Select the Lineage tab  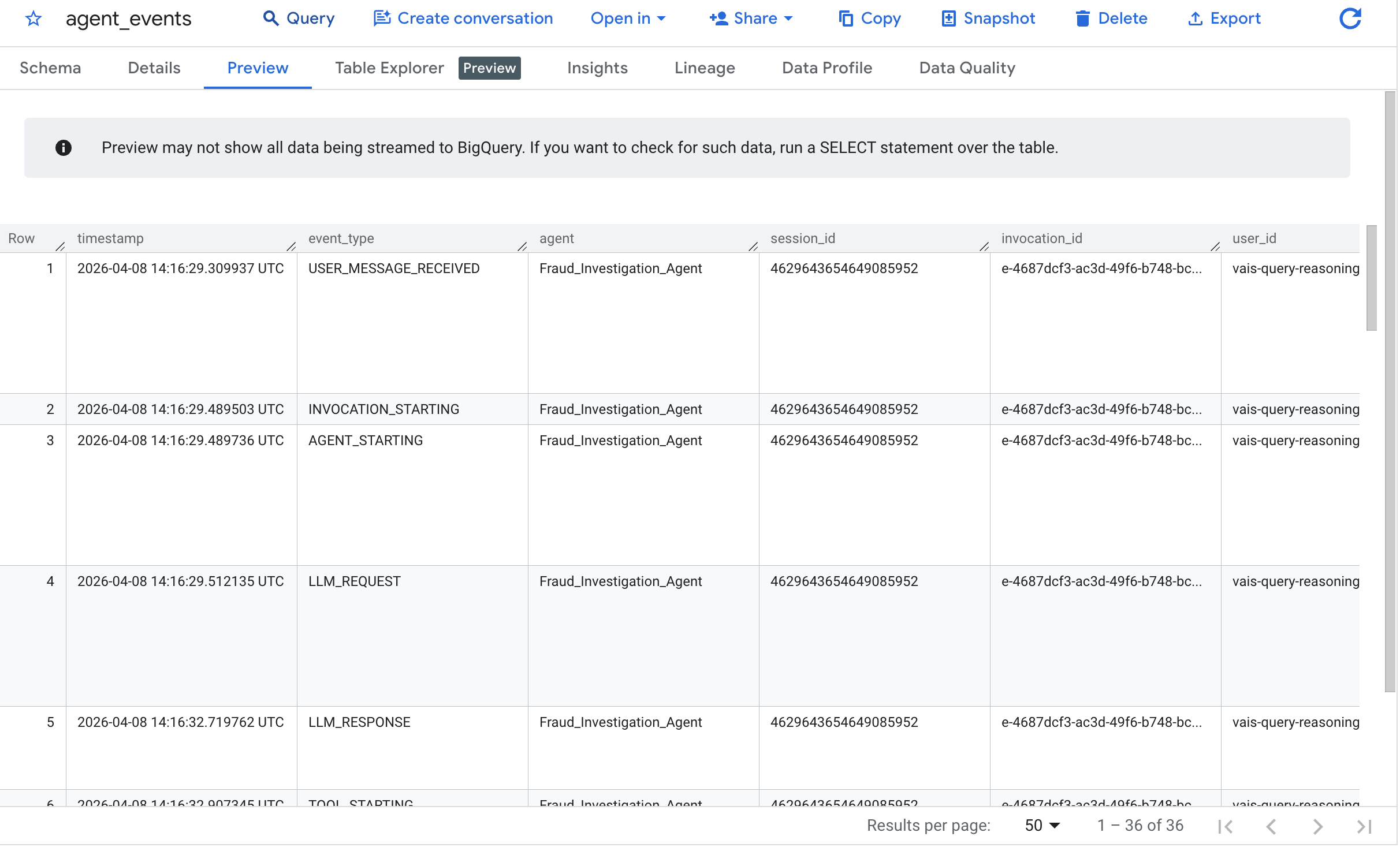coord(704,68)
